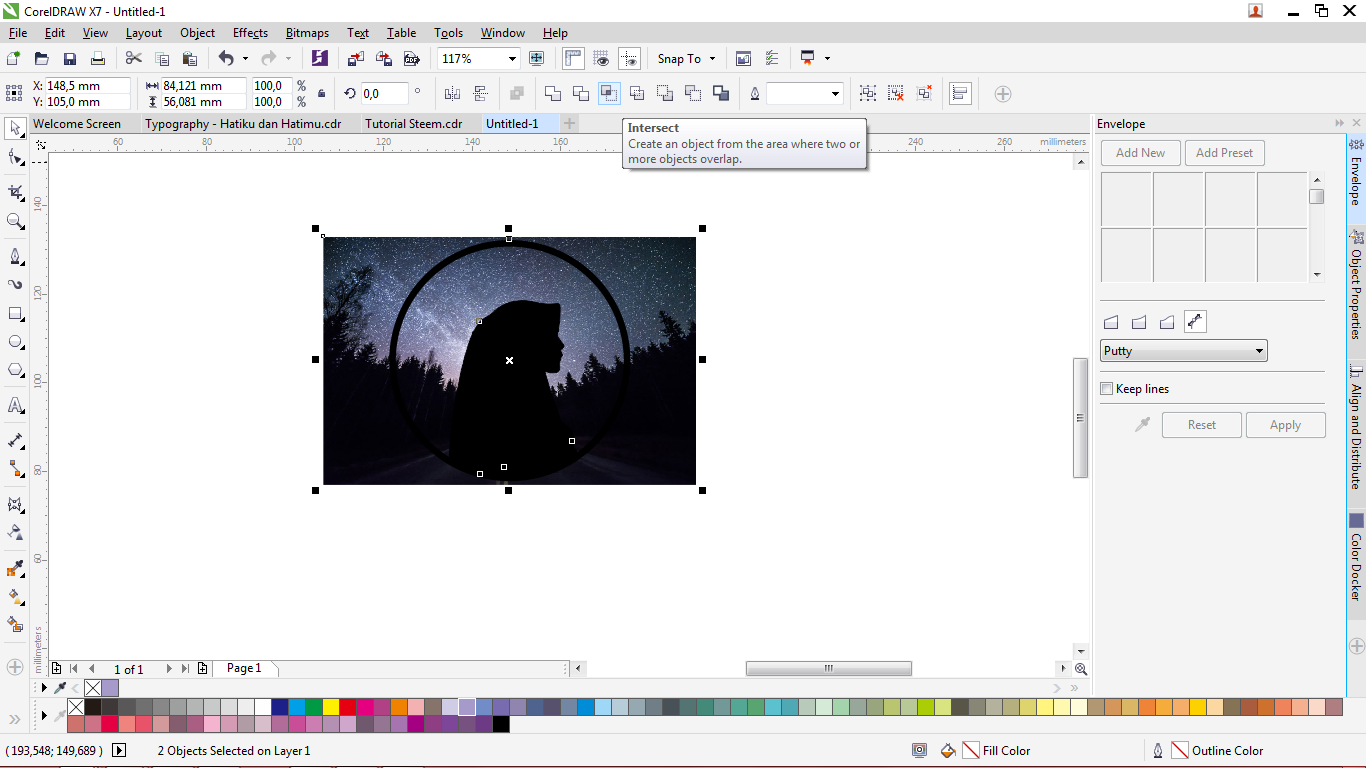Click the Publish to PDF icon

point(411,59)
